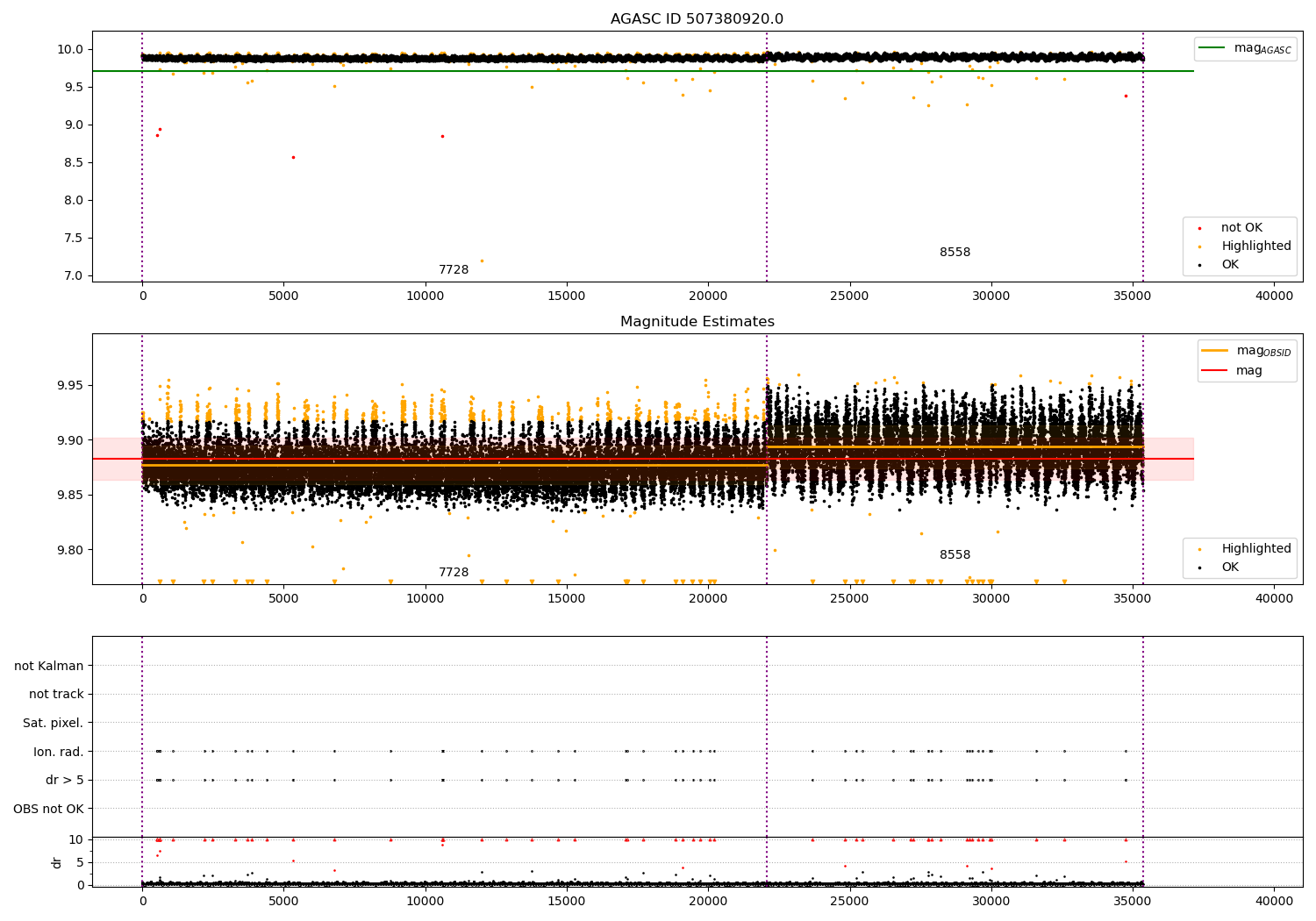1316x921 pixels.
Task: Click the 7728 label in Magnitude Estimates plot
Action: click(x=454, y=573)
